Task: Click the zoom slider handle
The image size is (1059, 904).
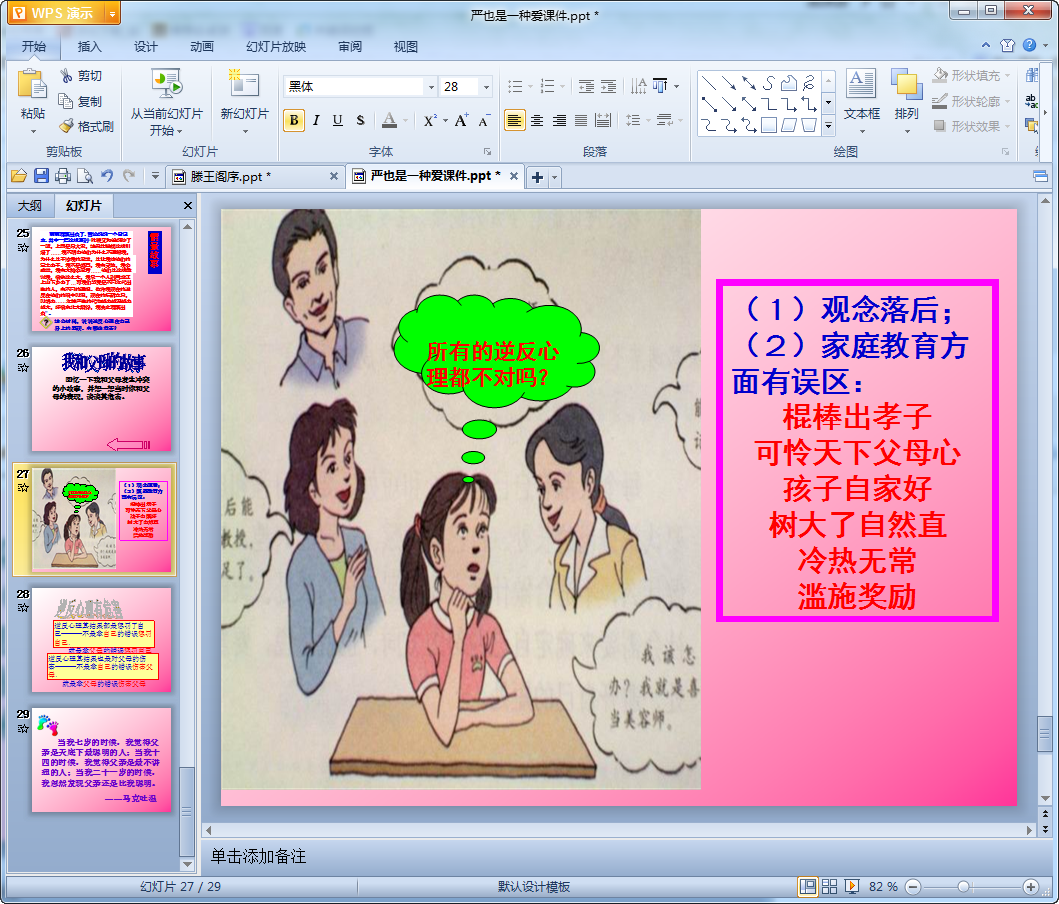Action: point(964,886)
